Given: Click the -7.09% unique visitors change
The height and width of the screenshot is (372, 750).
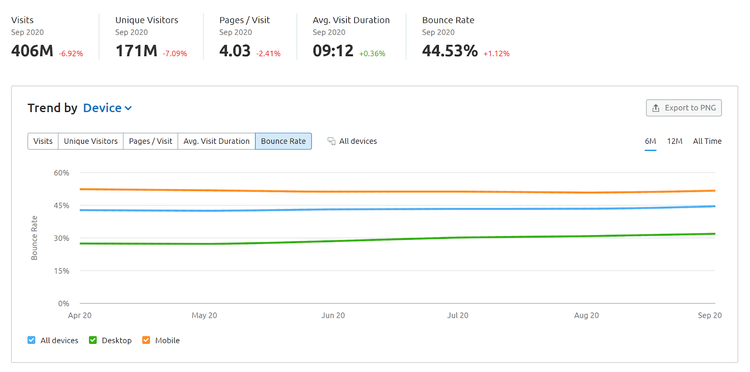Looking at the screenshot, I should (175, 54).
